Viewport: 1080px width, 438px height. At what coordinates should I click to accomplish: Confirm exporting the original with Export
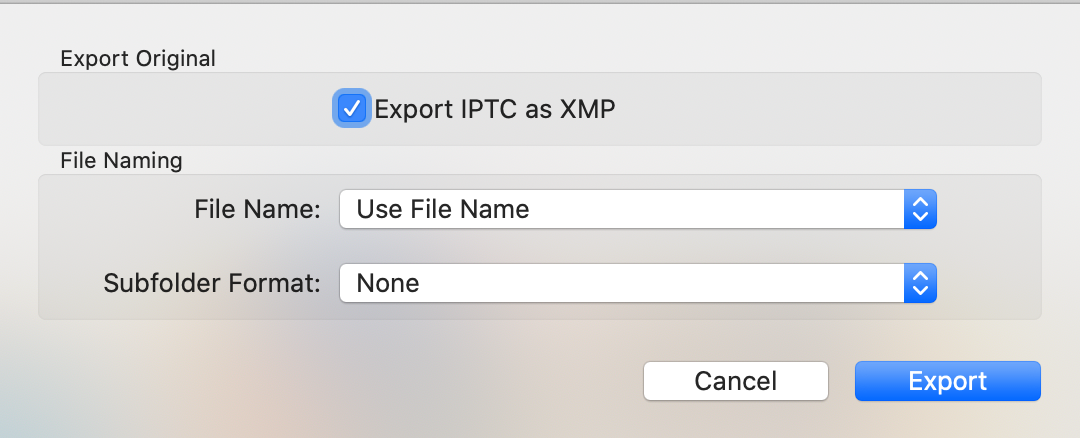pyautogui.click(x=948, y=381)
